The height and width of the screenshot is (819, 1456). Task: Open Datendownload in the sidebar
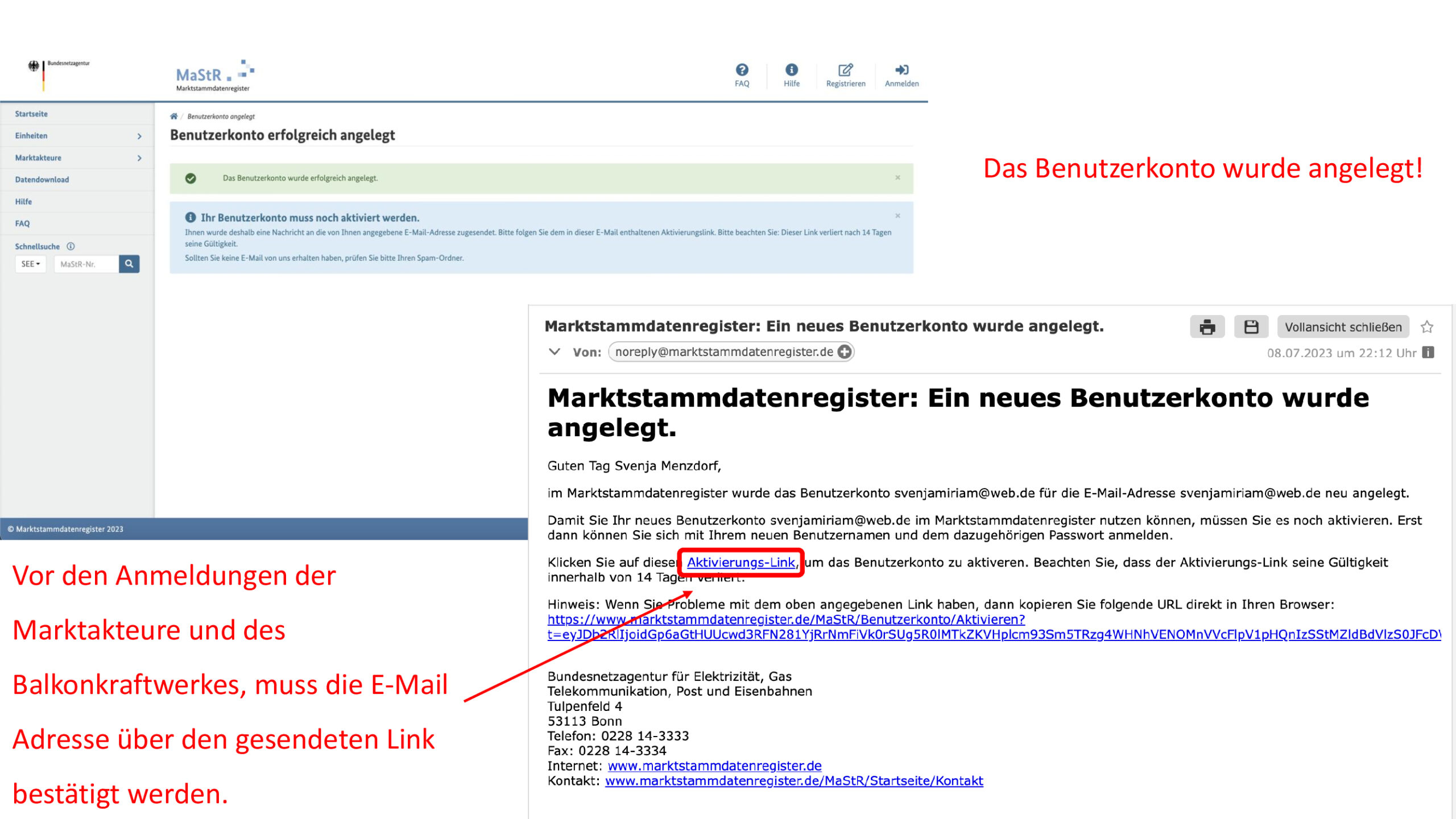(42, 180)
